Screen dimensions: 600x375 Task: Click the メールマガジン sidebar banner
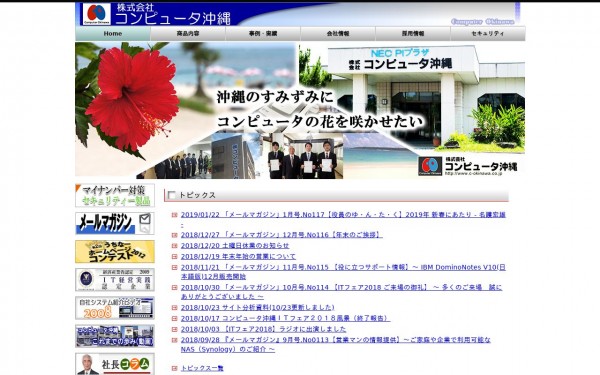(x=115, y=223)
